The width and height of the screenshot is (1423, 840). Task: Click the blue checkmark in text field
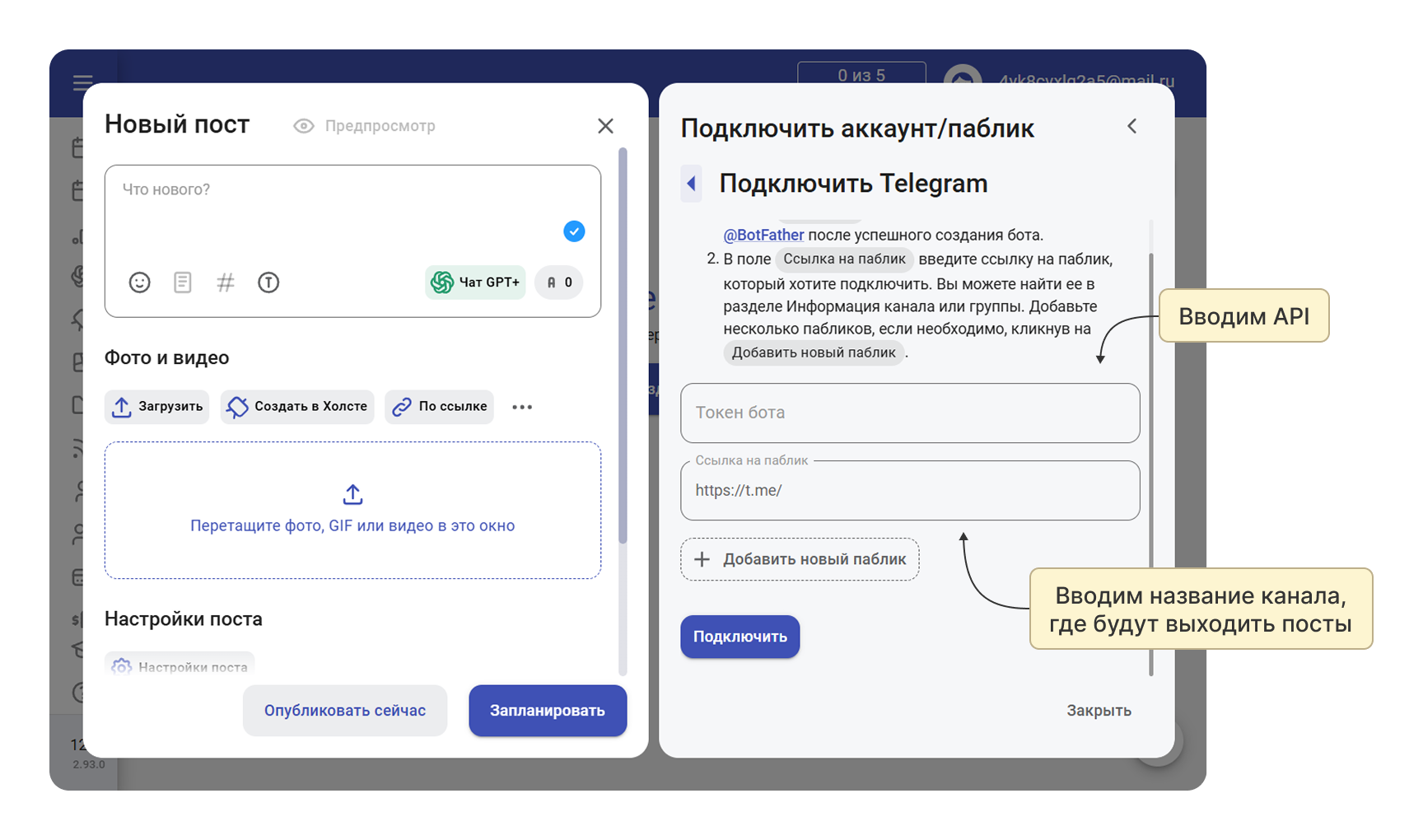point(574,231)
